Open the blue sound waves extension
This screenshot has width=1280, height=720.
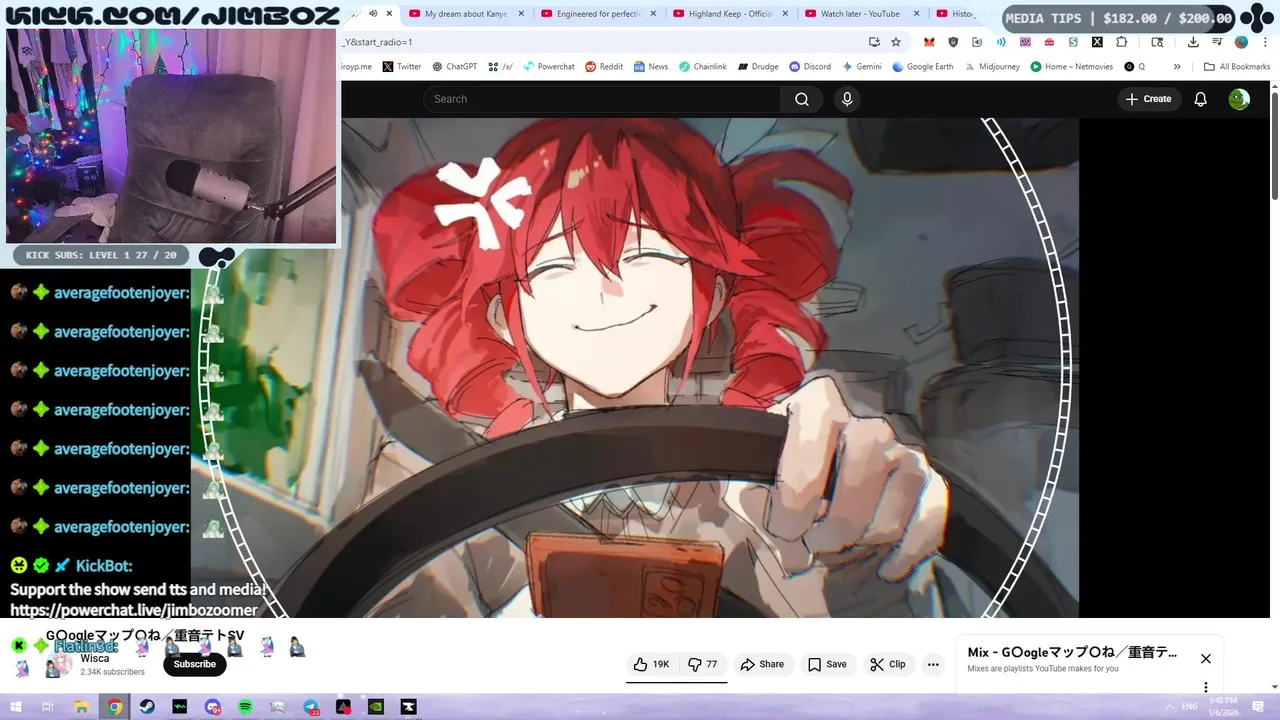1001,42
